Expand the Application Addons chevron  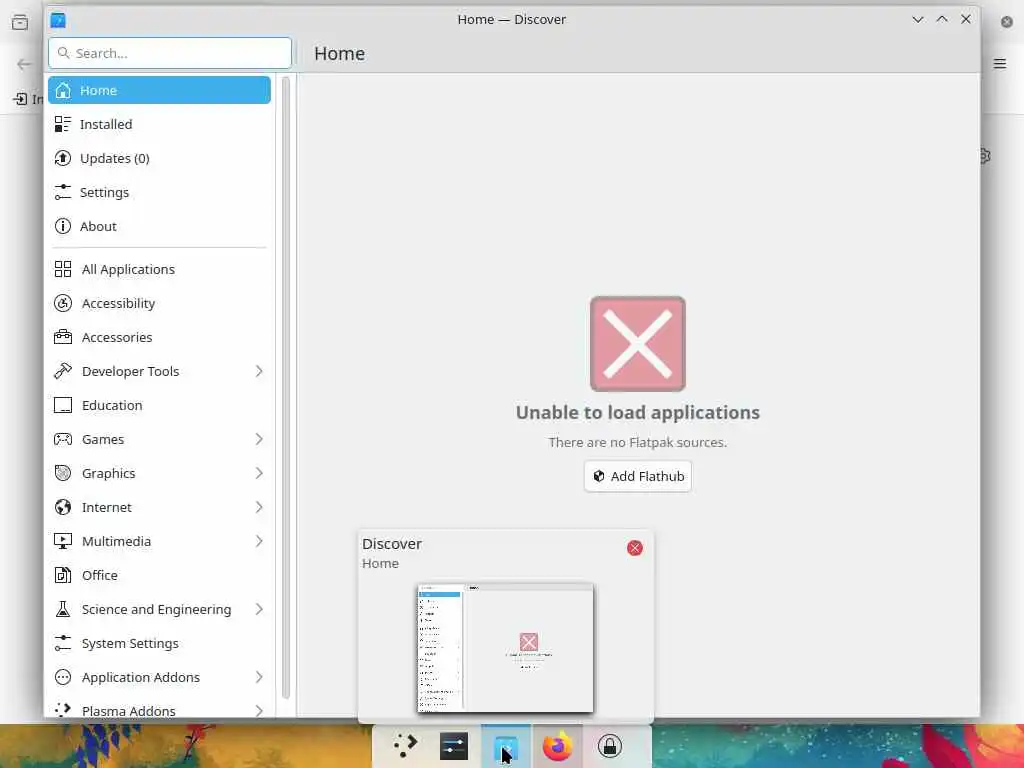click(259, 677)
